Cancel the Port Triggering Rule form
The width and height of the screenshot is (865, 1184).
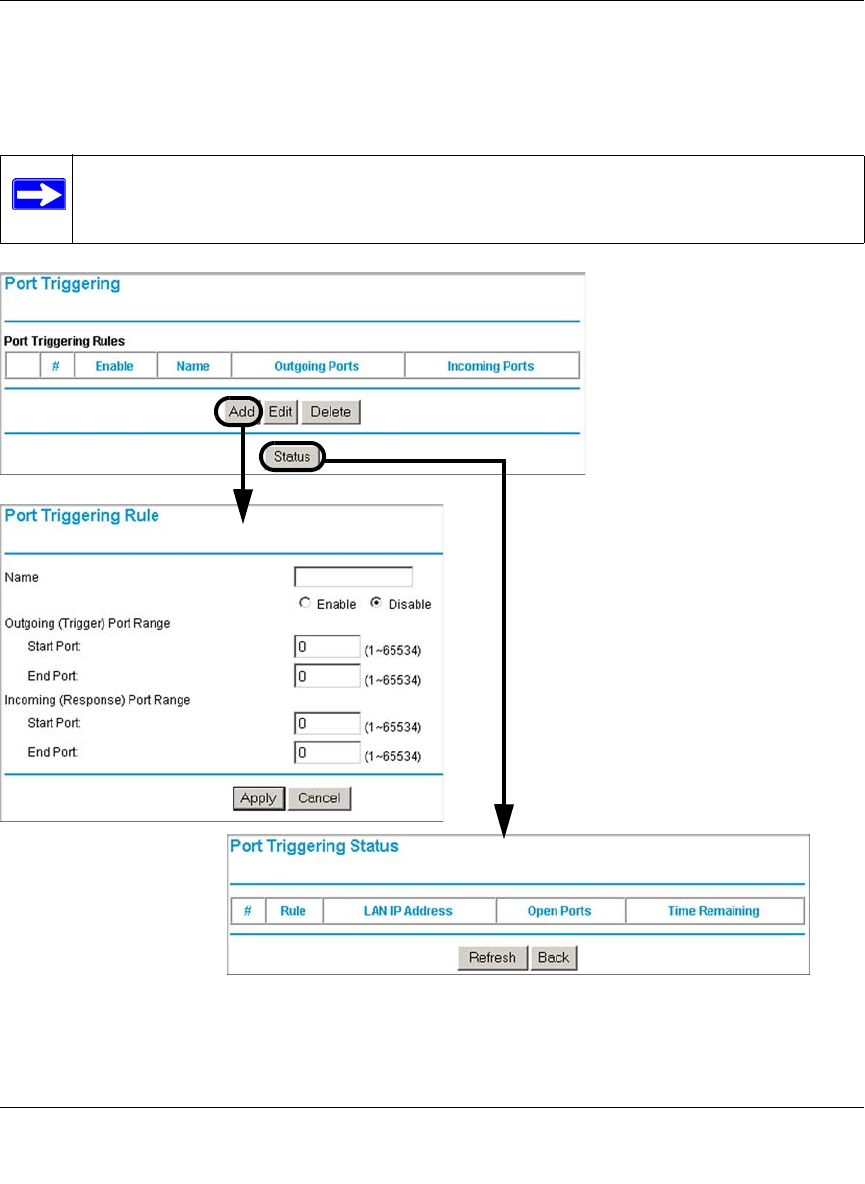click(x=319, y=798)
